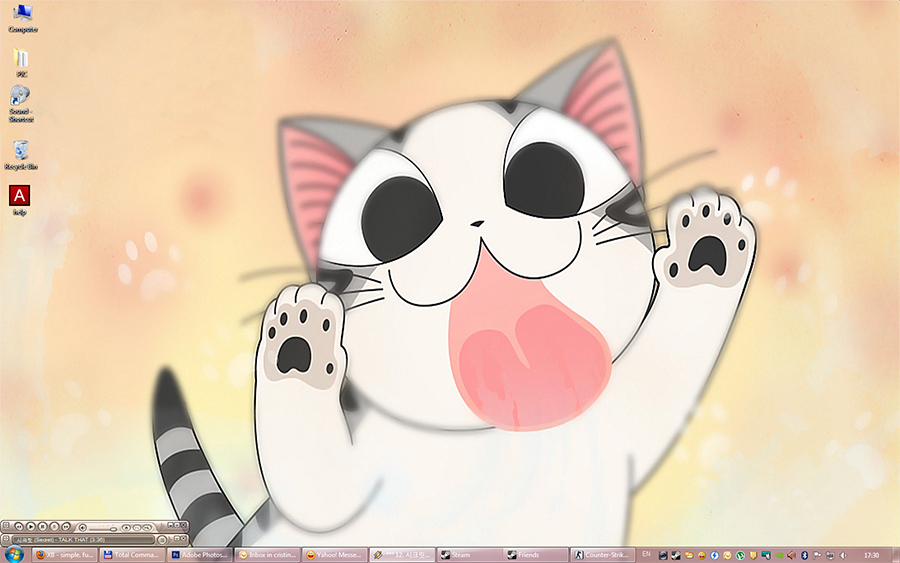The image size is (900, 563).
Task: Switch to Yahoo! Messenger taskbar button
Action: click(334, 555)
